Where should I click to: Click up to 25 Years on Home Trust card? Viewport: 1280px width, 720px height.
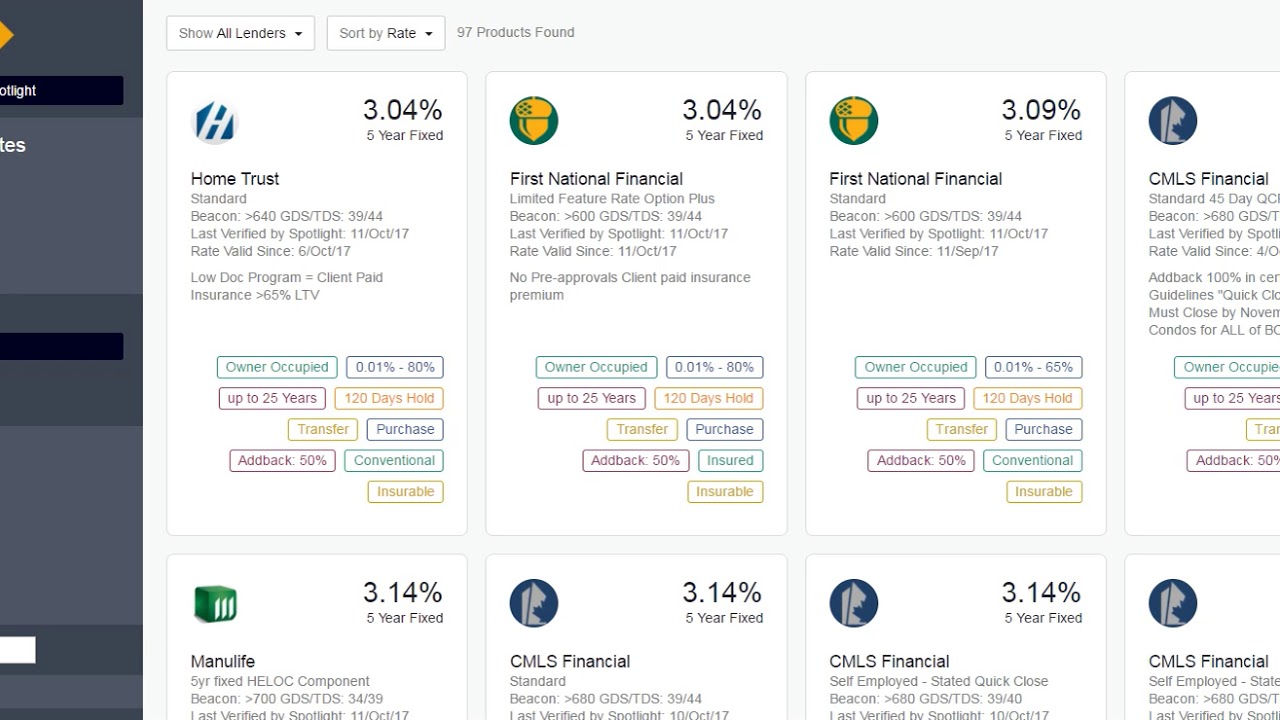coord(272,398)
